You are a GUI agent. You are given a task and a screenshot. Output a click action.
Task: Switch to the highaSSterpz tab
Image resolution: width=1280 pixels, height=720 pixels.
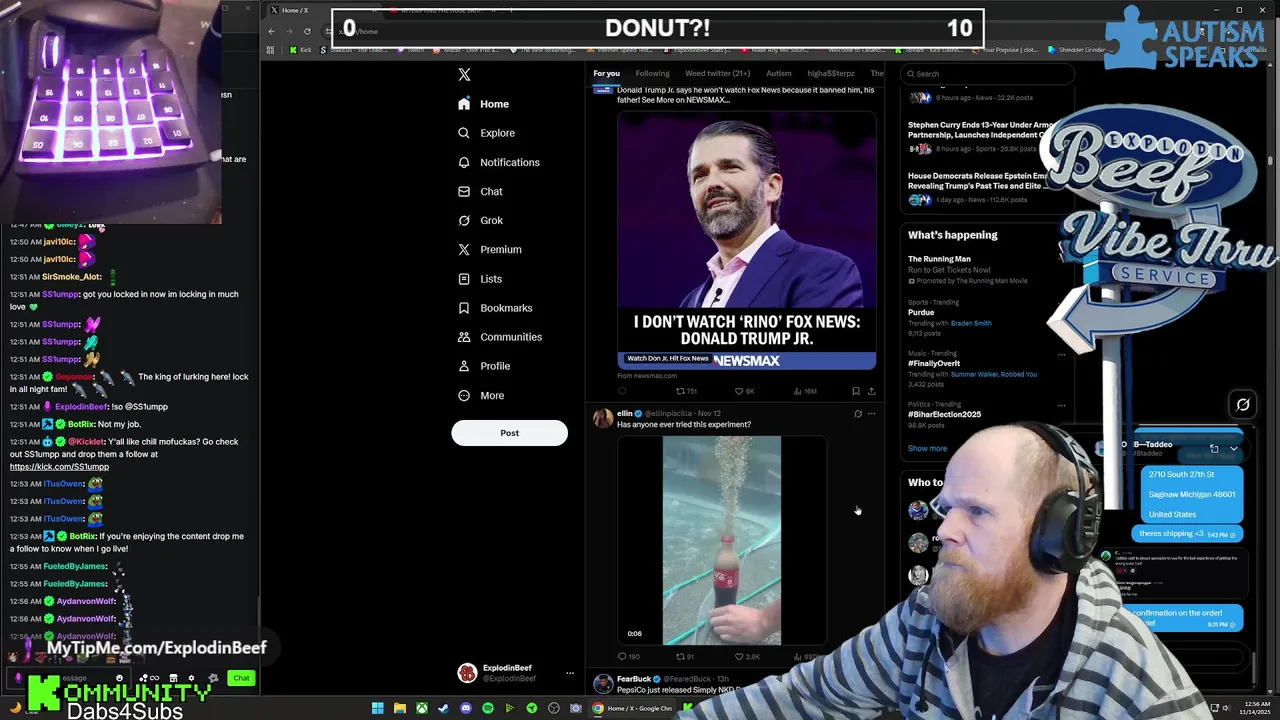click(x=831, y=73)
